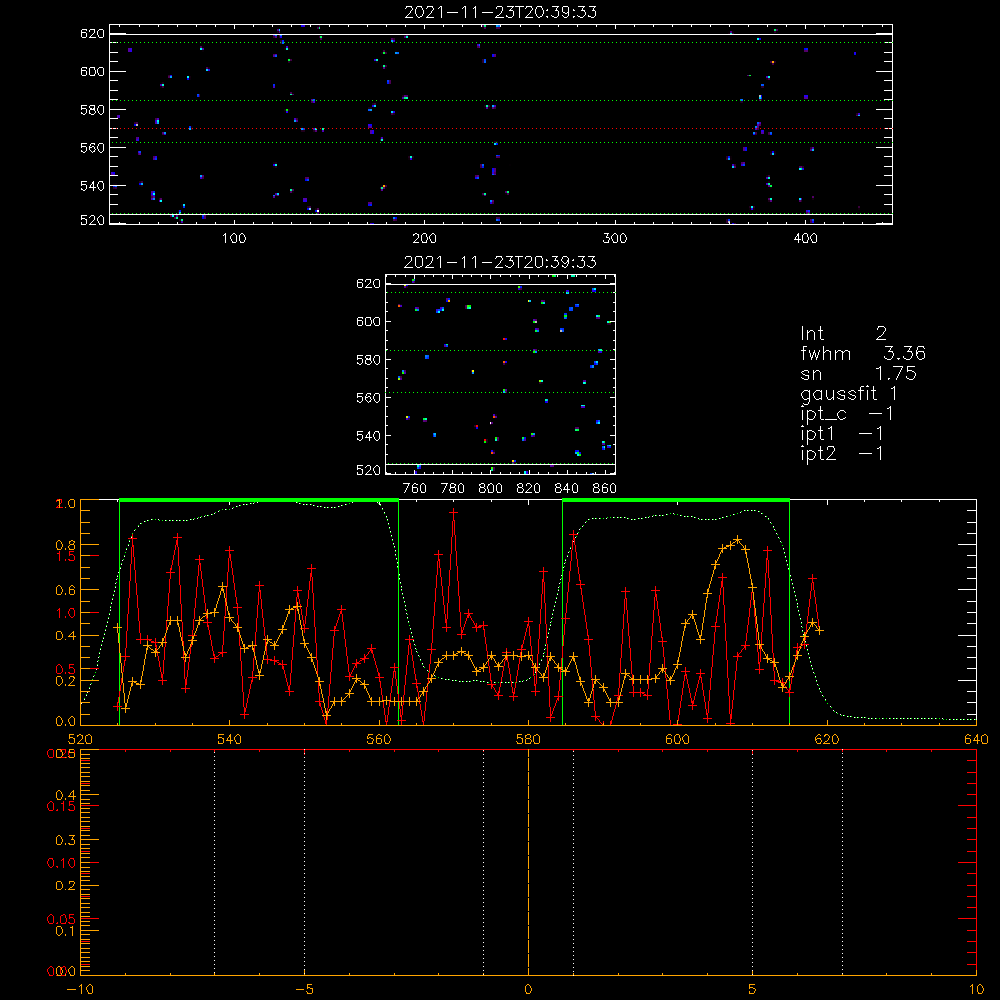1000x1000 pixels.
Task: Click x-axis label -10 on the bottom plot
Action: point(80,990)
